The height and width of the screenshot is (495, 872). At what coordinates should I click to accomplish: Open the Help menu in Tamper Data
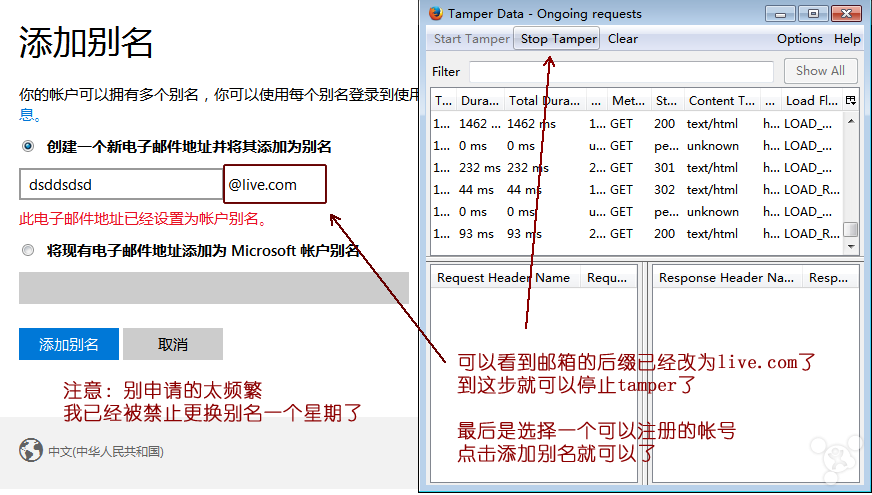847,39
